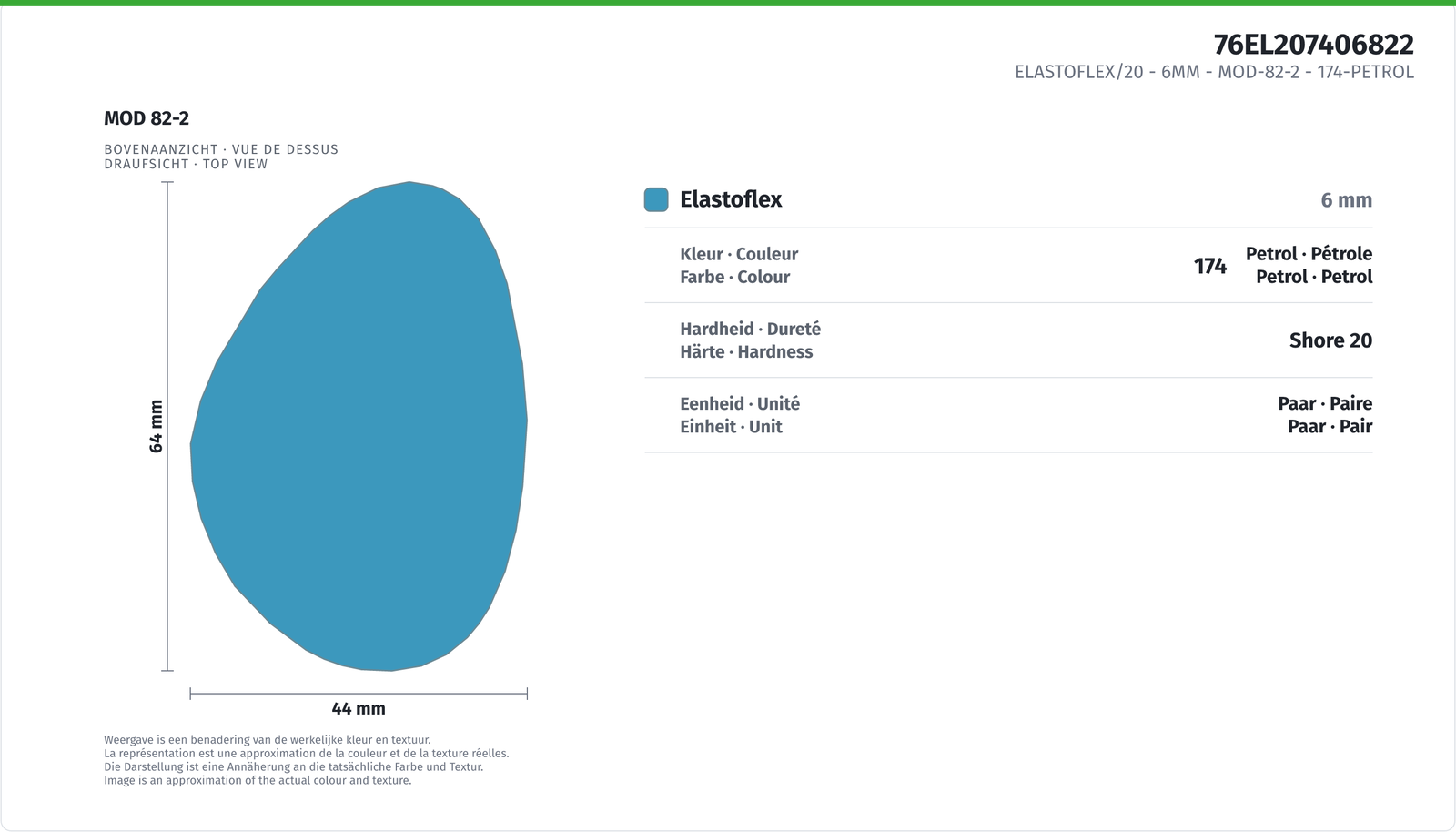Click the Kleur · Couleur label
Viewport: 1456px width, 832px height.
coord(739,254)
